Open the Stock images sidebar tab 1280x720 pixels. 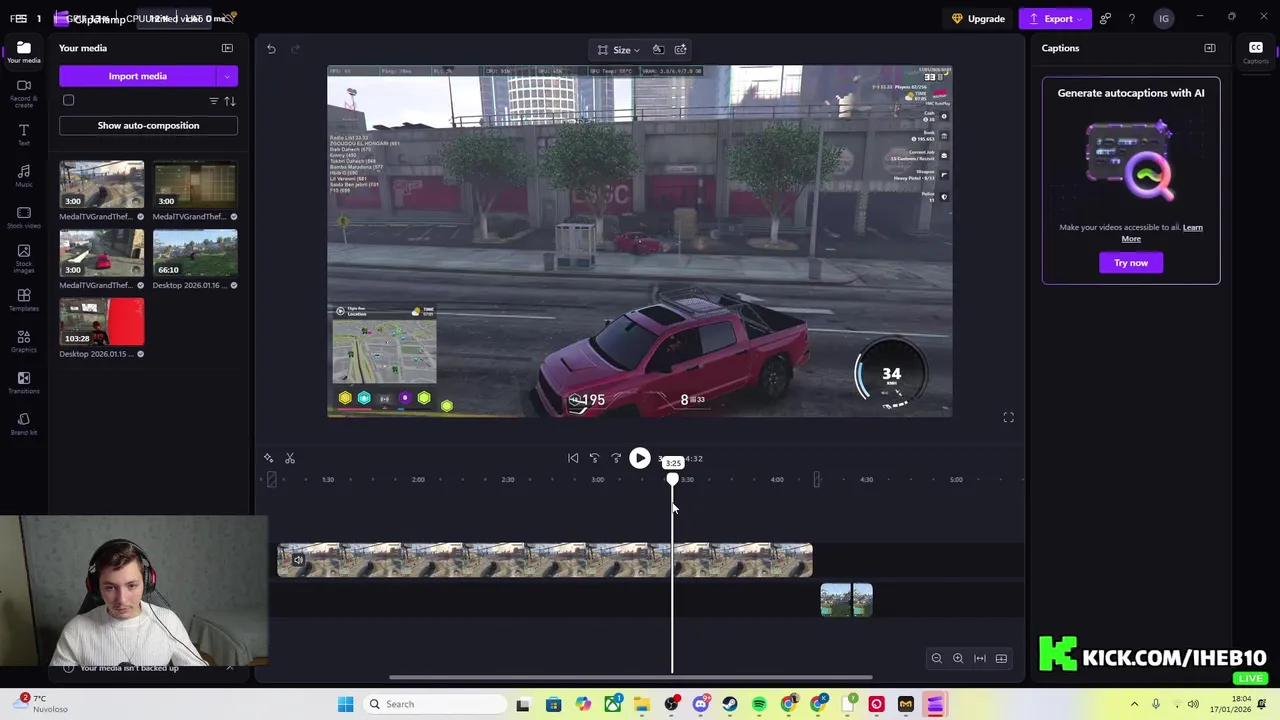[24, 259]
